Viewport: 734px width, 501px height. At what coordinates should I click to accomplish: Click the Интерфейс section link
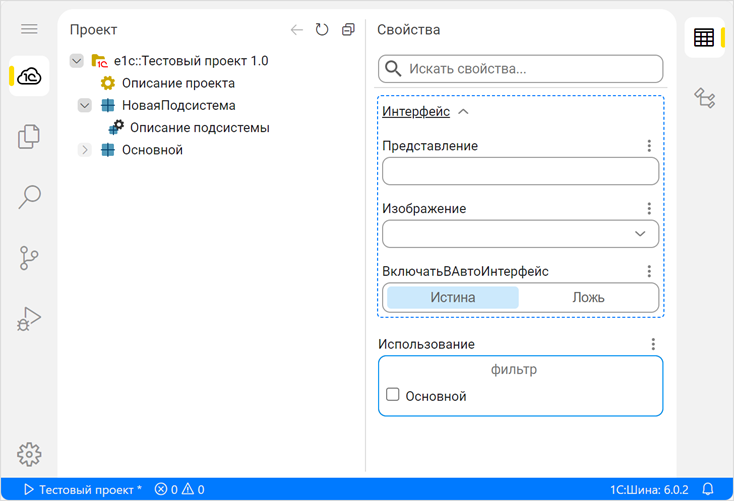coord(416,112)
